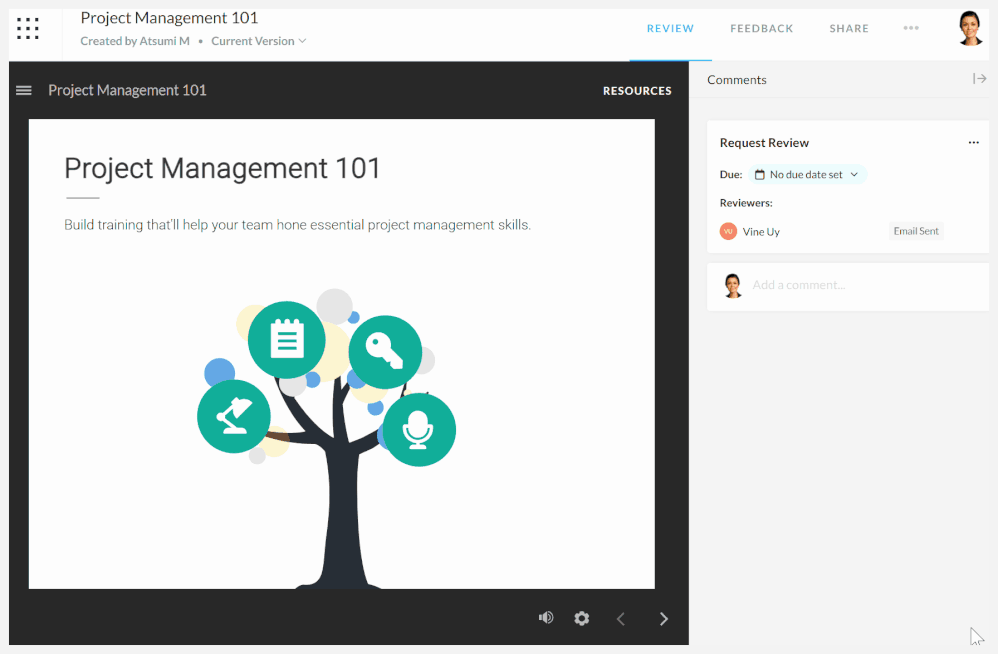Click the slide description starting with Build training
998x654 pixels.
tap(297, 225)
